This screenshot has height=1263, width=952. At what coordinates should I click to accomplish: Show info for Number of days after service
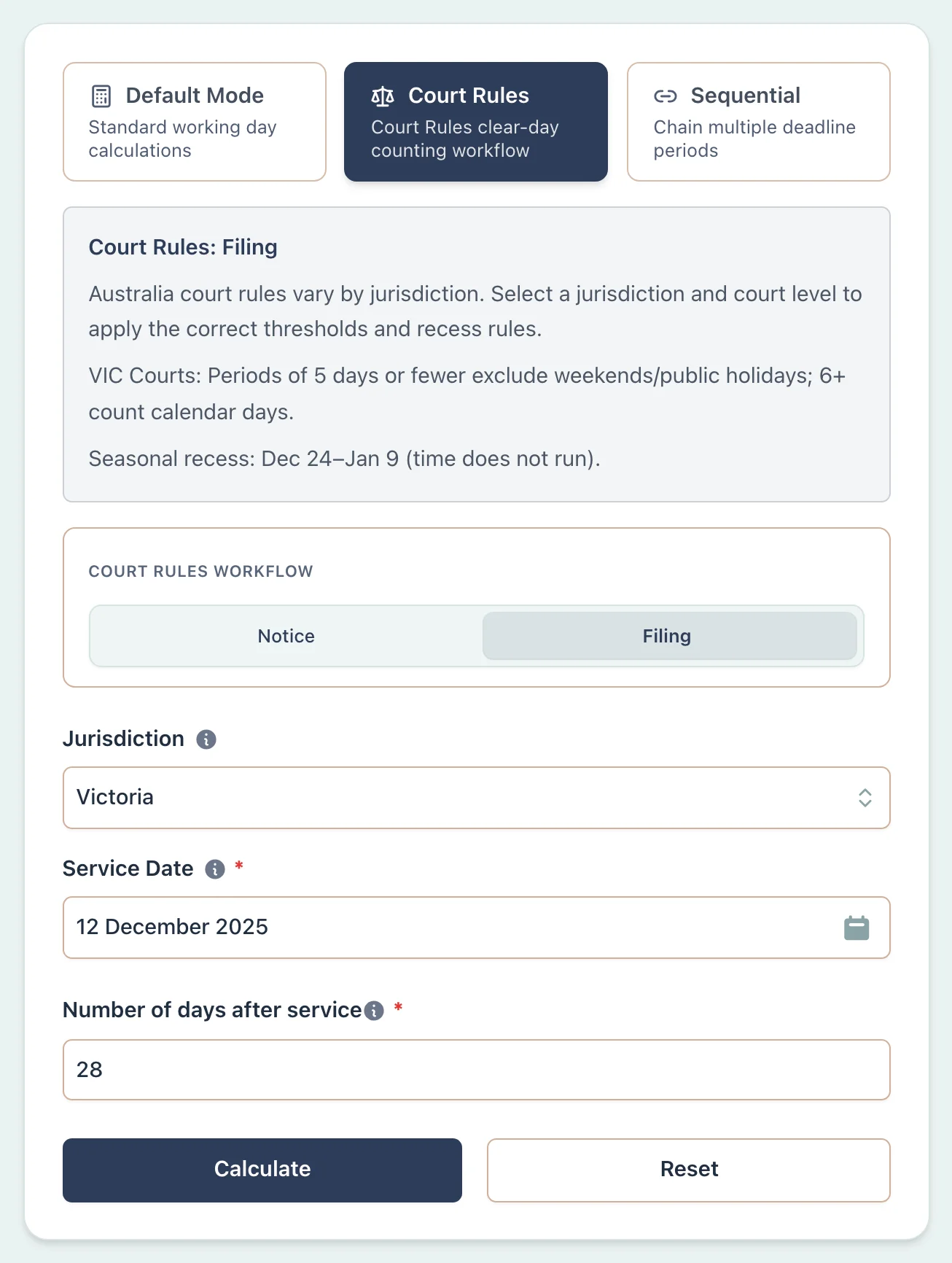(374, 1011)
